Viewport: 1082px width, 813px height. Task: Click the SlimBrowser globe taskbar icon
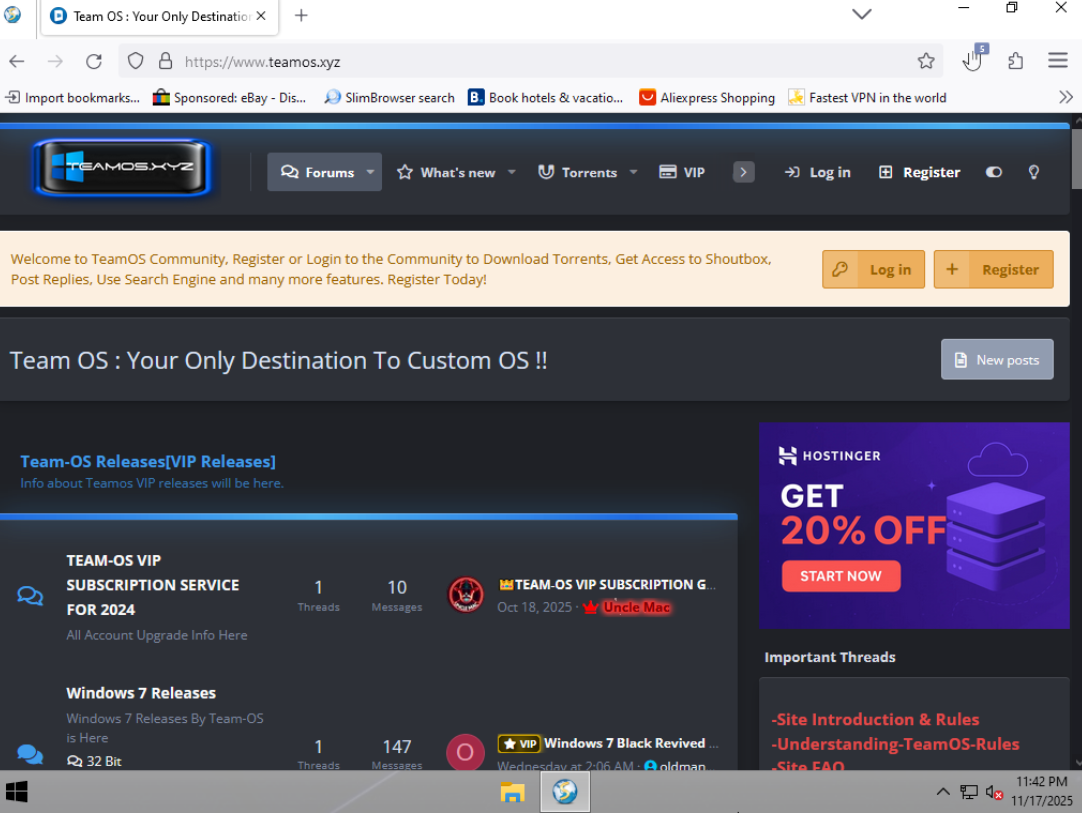[x=564, y=792]
